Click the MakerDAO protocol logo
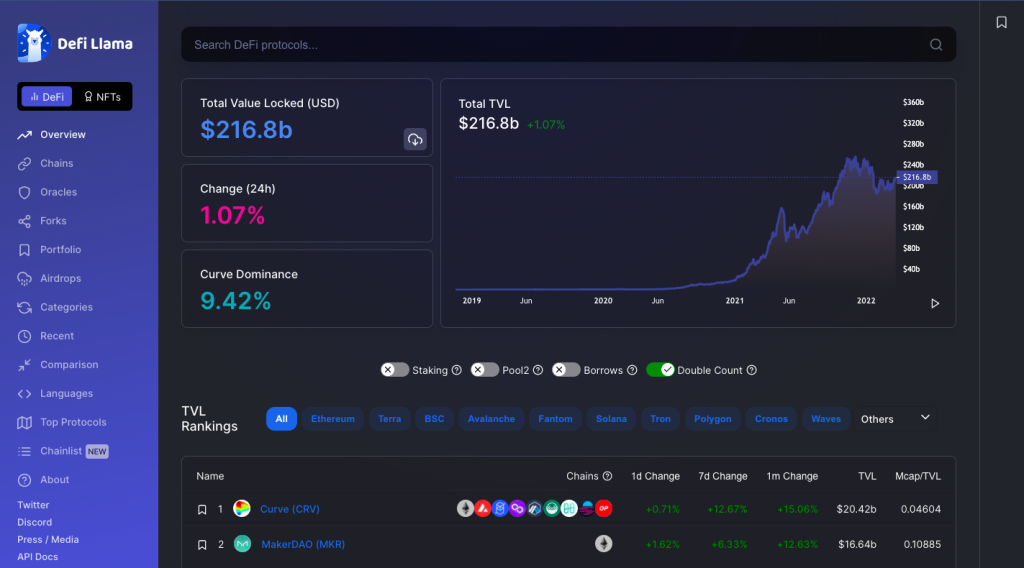 coord(242,543)
